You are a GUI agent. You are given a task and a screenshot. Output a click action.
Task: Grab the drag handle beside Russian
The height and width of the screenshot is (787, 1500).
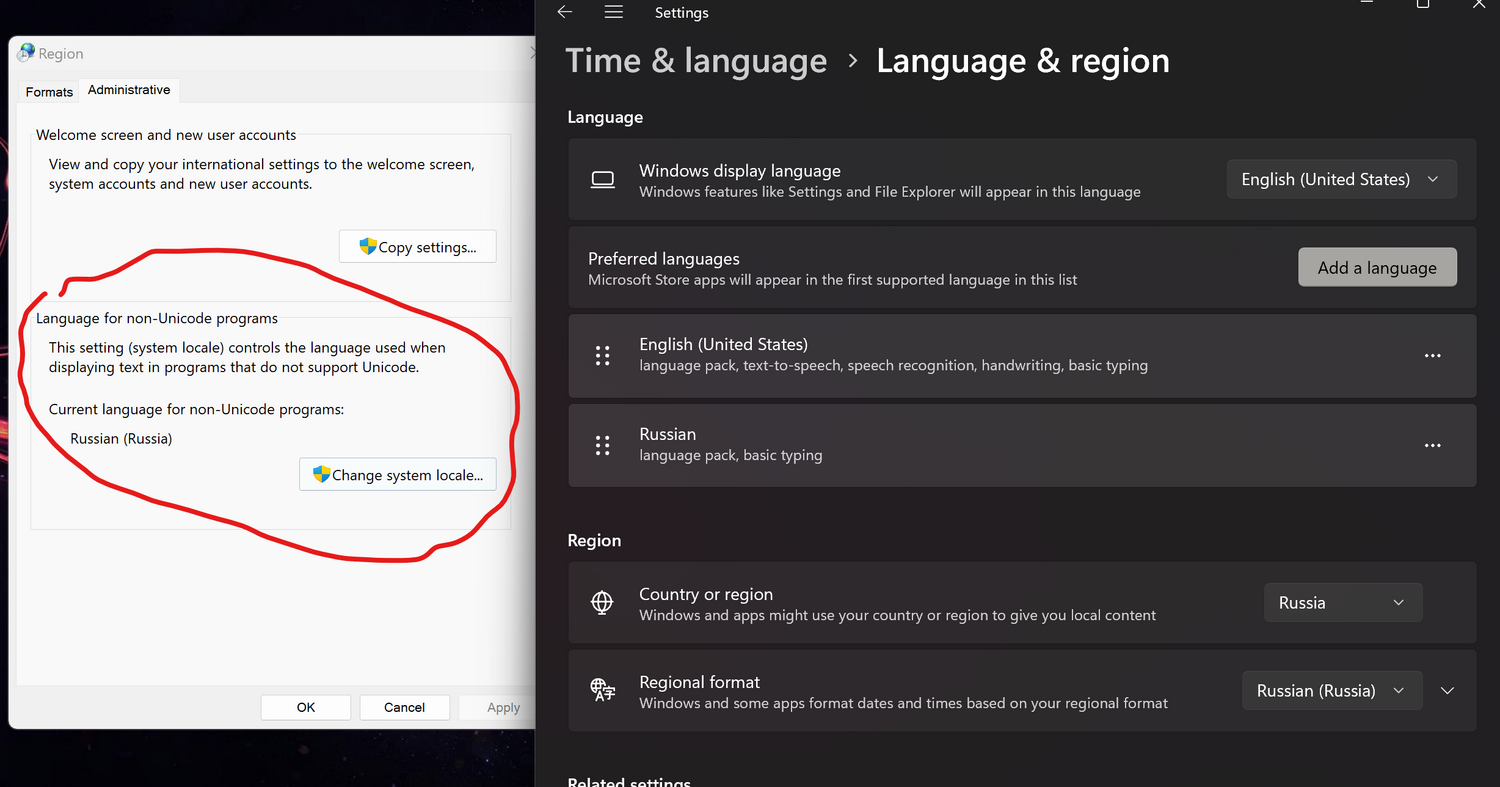click(602, 446)
